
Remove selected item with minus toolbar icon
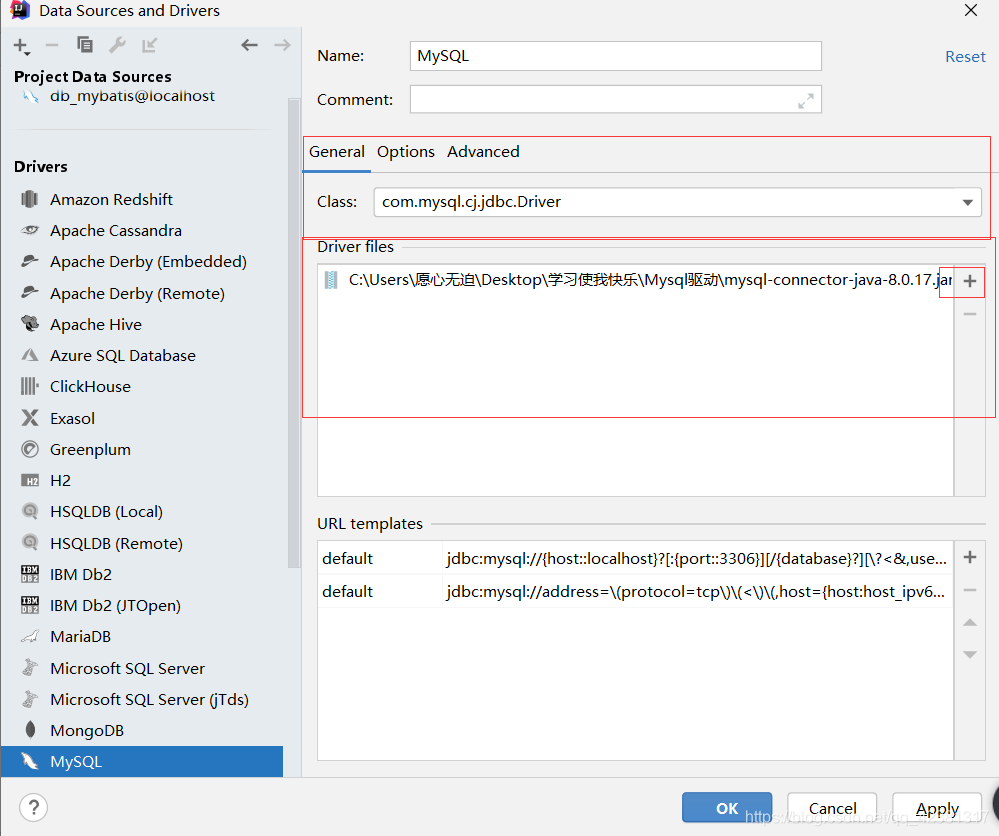coord(52,45)
